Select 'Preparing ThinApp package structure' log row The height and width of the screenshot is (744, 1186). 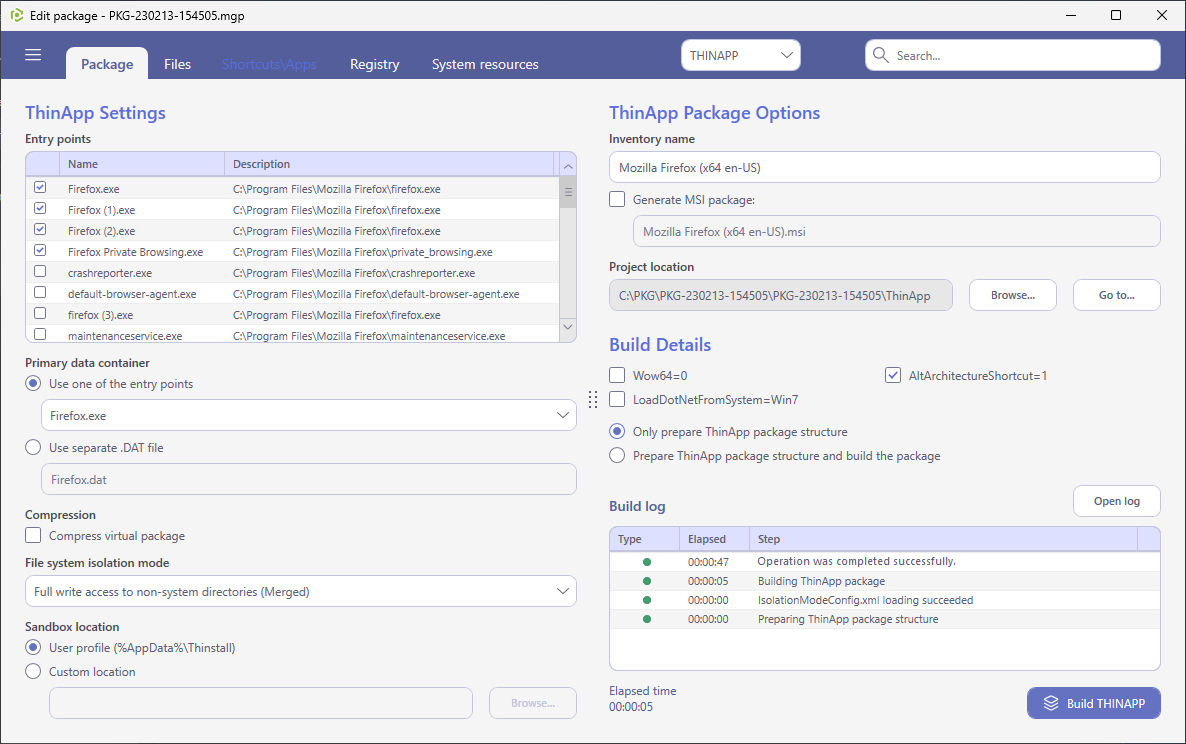click(884, 619)
